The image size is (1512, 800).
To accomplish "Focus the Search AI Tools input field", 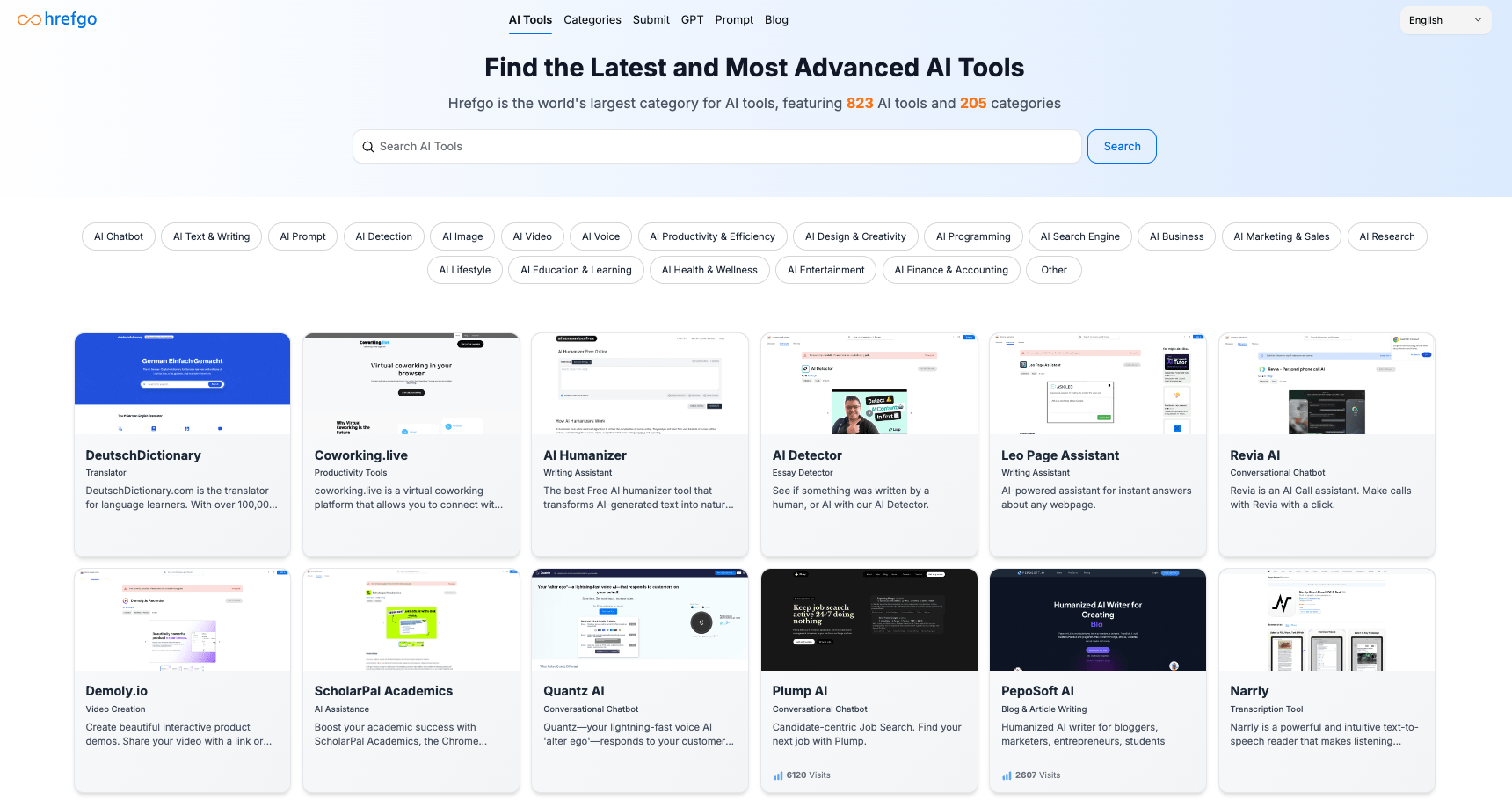I will click(x=717, y=147).
